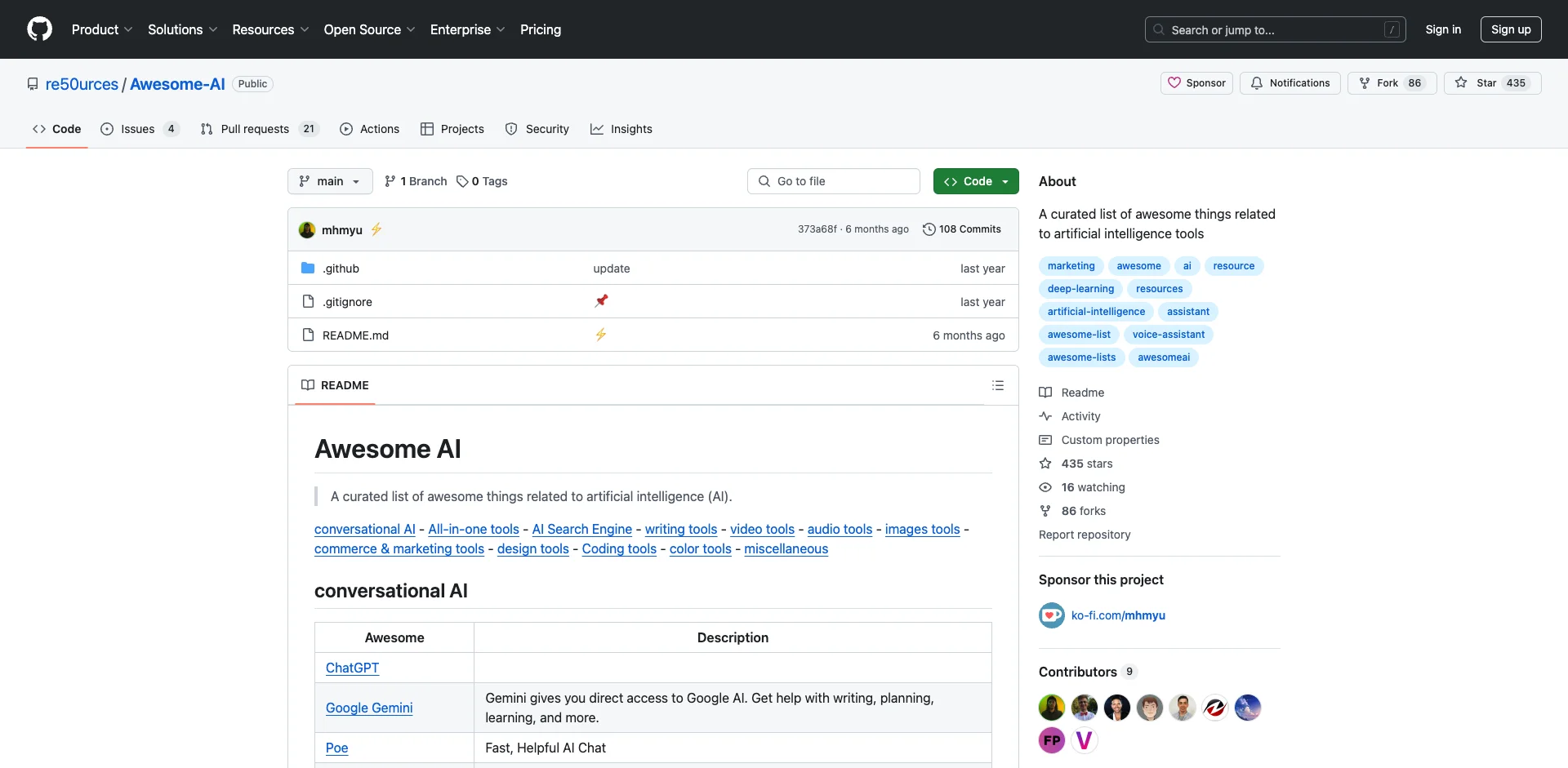Viewport: 1568px width, 768px height.
Task: Expand the Product menu
Action: tap(102, 29)
